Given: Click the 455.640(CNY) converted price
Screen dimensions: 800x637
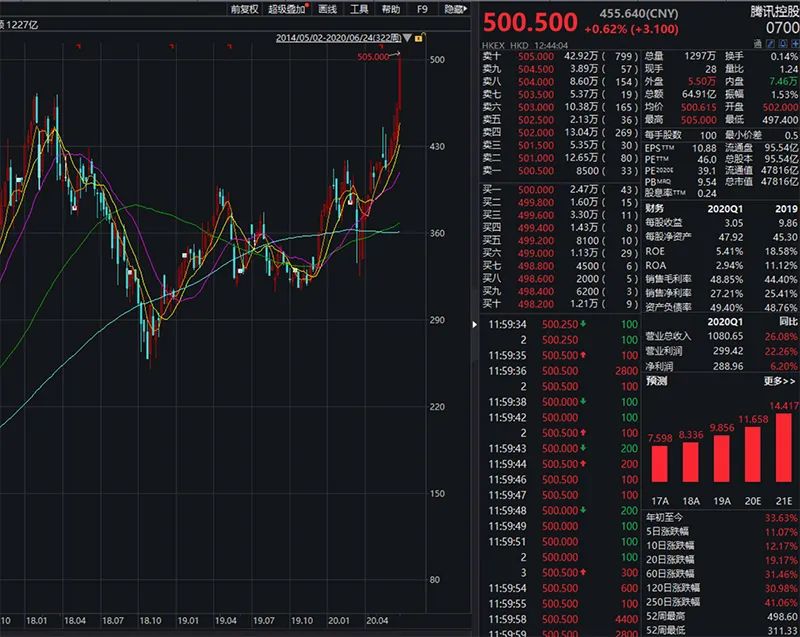Looking at the screenshot, I should click(639, 14).
